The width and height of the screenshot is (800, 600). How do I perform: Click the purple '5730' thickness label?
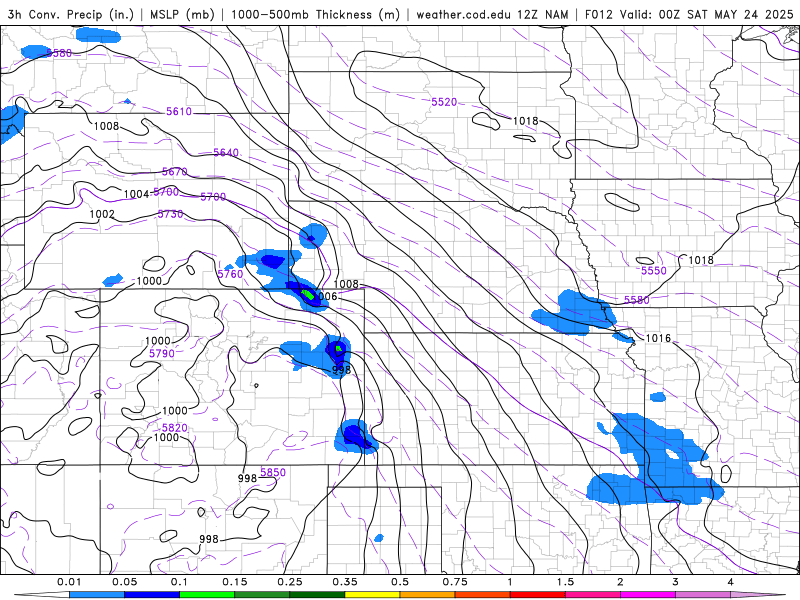pos(170,214)
